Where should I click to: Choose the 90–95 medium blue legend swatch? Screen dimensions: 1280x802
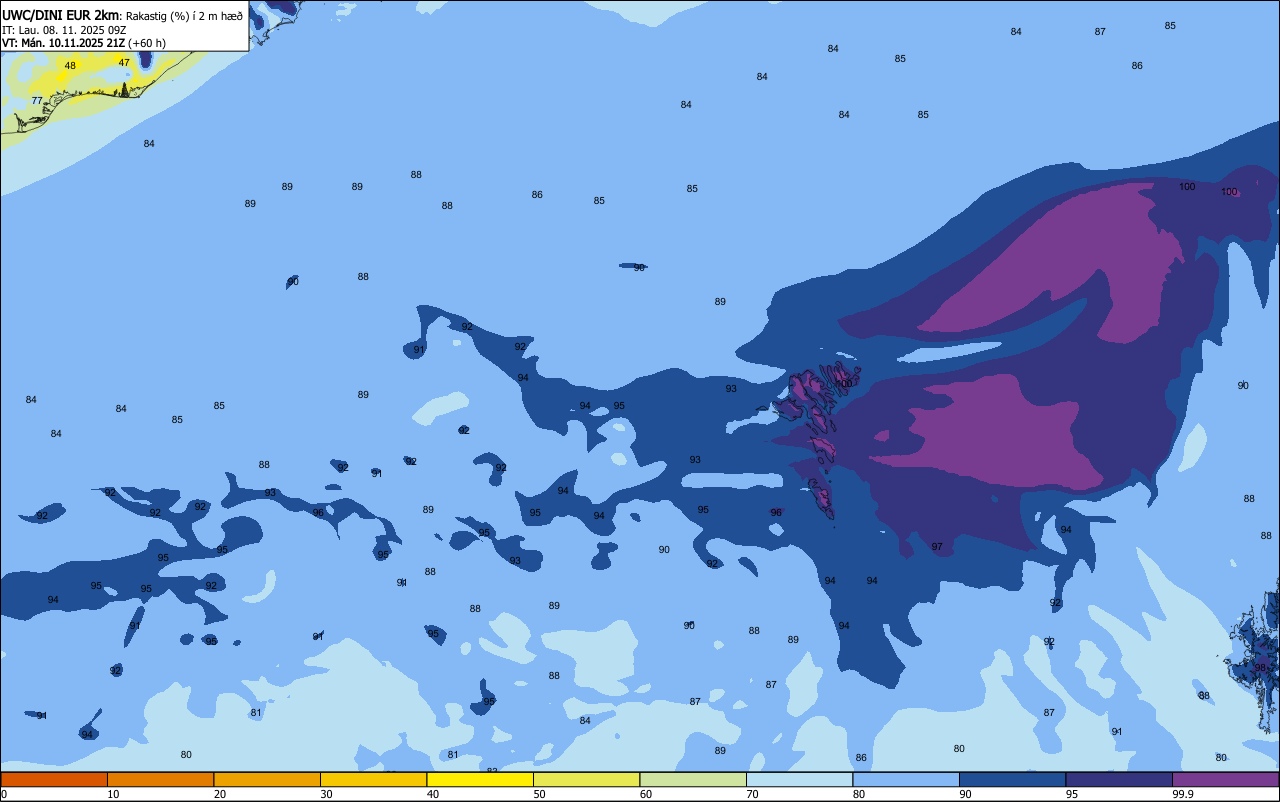(1012, 779)
